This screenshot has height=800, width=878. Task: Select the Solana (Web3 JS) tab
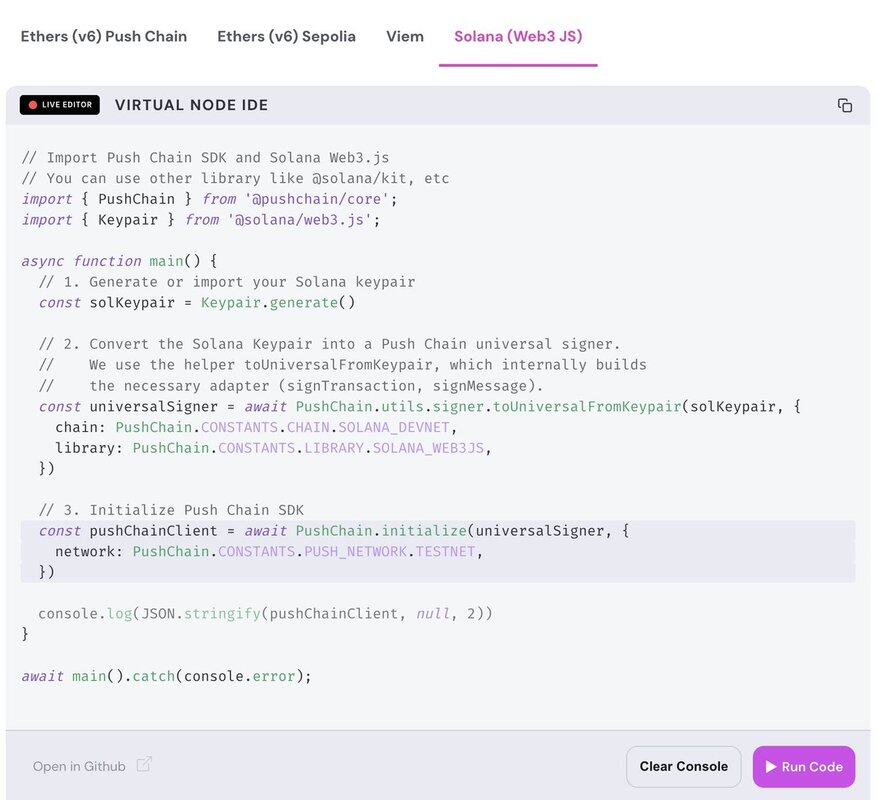click(518, 36)
